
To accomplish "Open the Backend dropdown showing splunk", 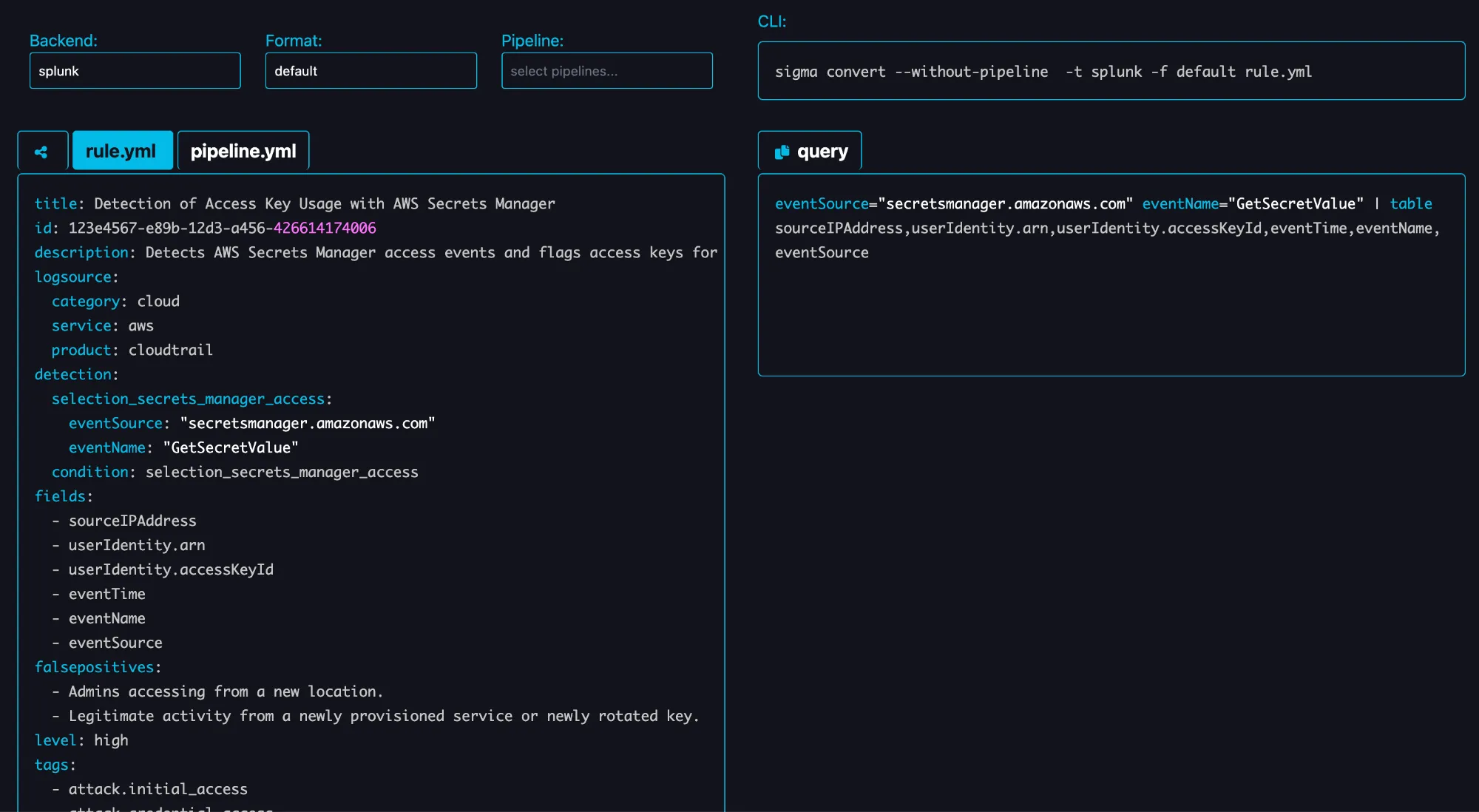I will (135, 71).
